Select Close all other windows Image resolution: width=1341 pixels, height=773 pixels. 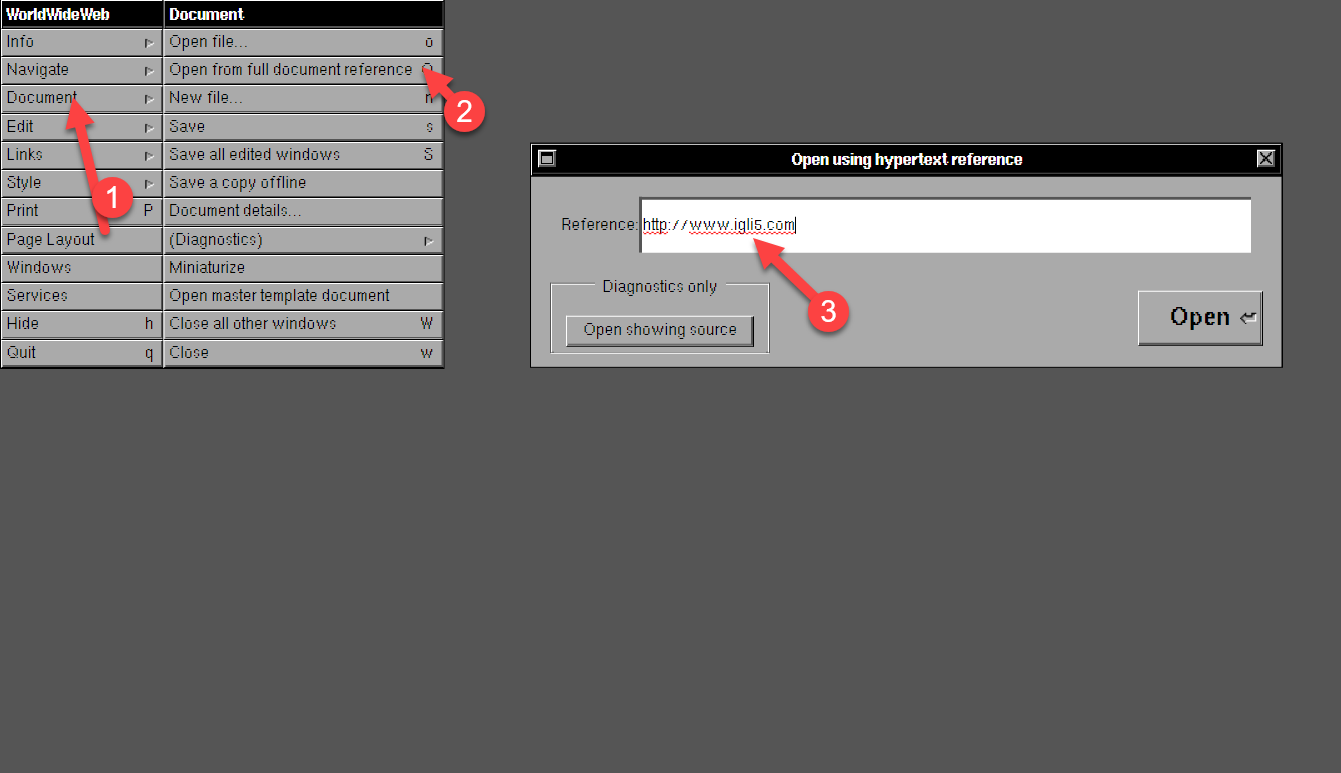[x=302, y=324]
